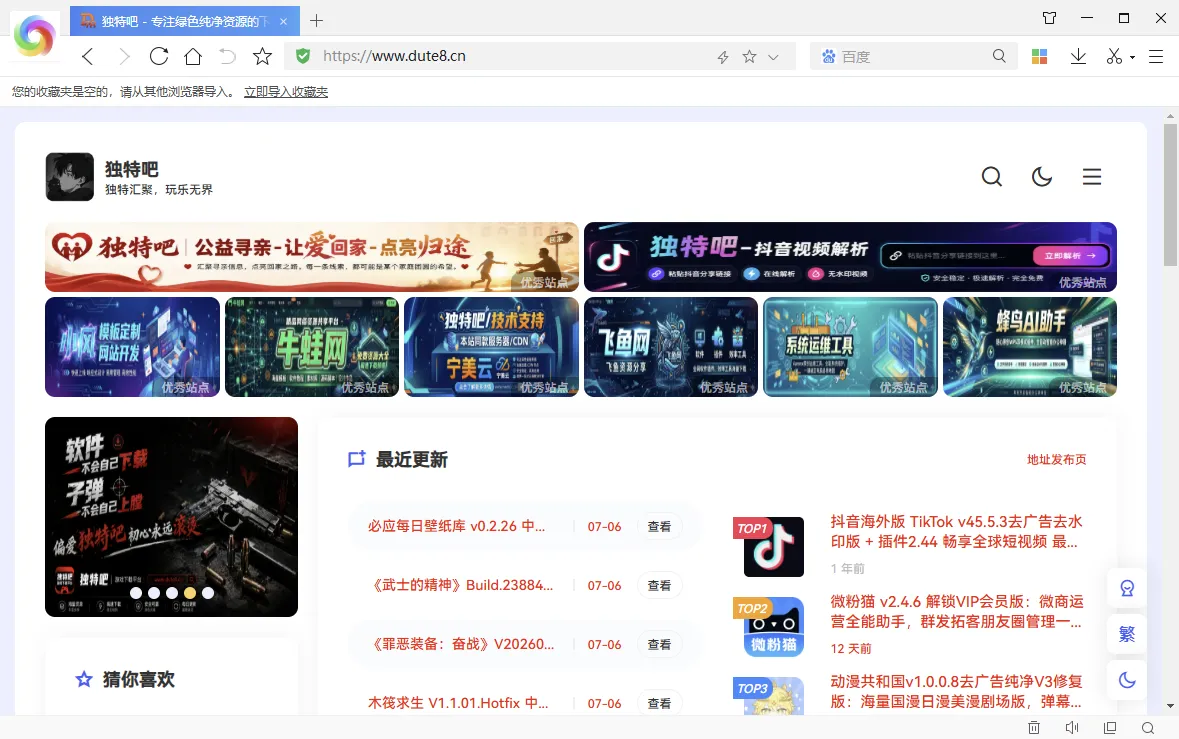The image size is (1179, 739).
Task: Click the undo closed tab icon
Action: pos(227,56)
